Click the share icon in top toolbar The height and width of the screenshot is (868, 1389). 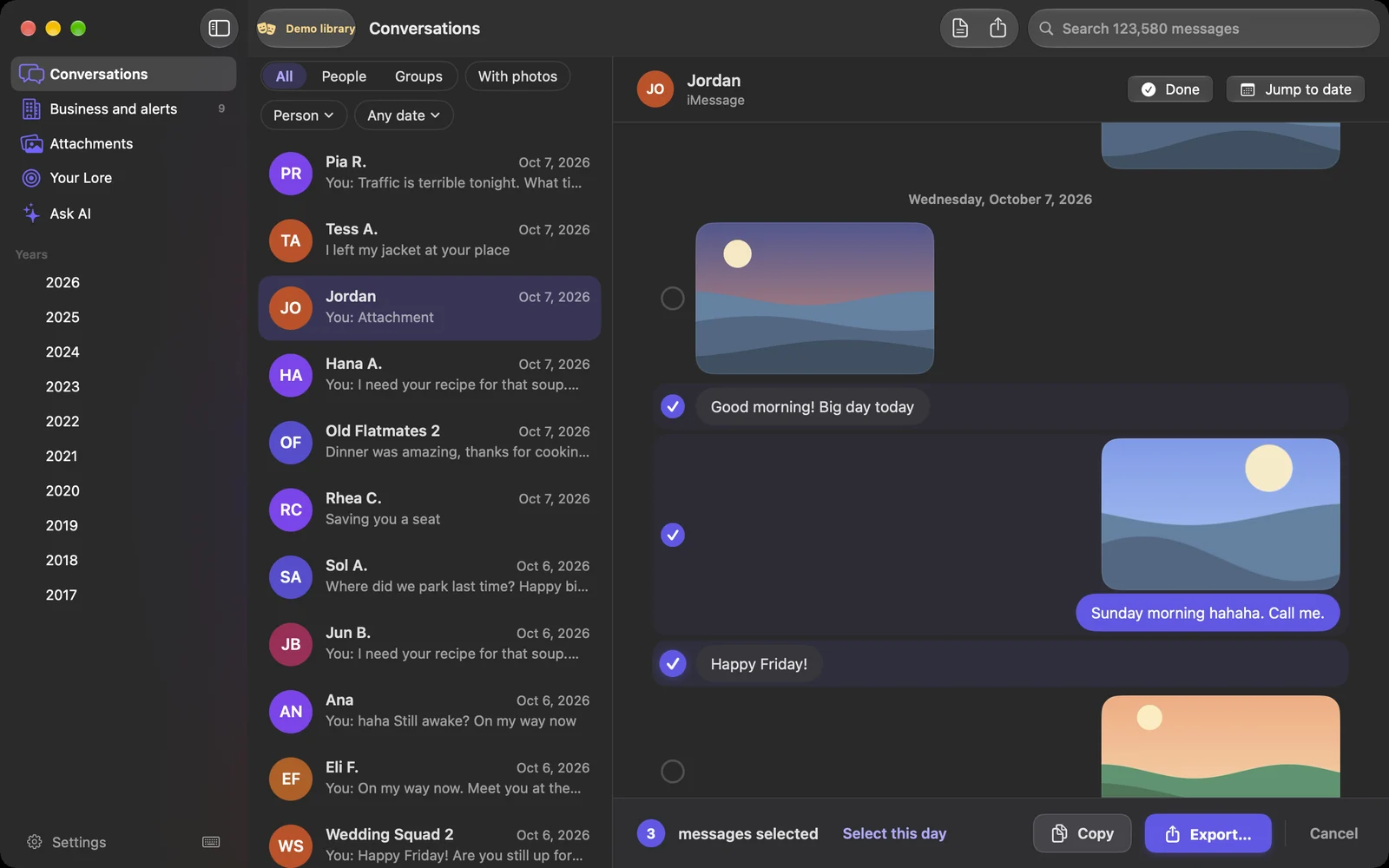pos(998,29)
